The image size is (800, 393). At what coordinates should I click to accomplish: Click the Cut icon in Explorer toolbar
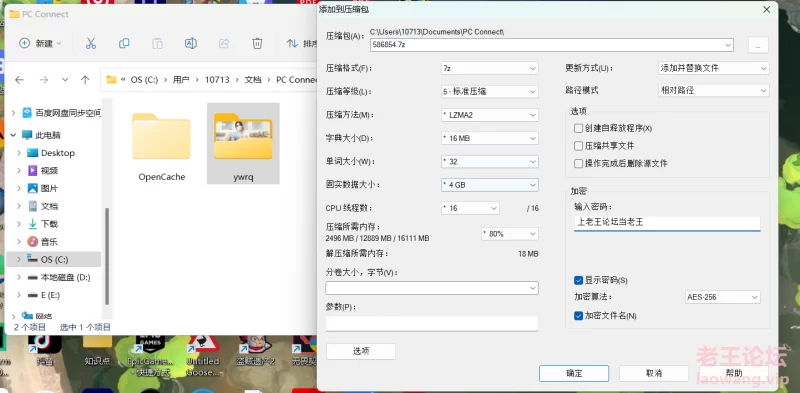click(x=91, y=43)
